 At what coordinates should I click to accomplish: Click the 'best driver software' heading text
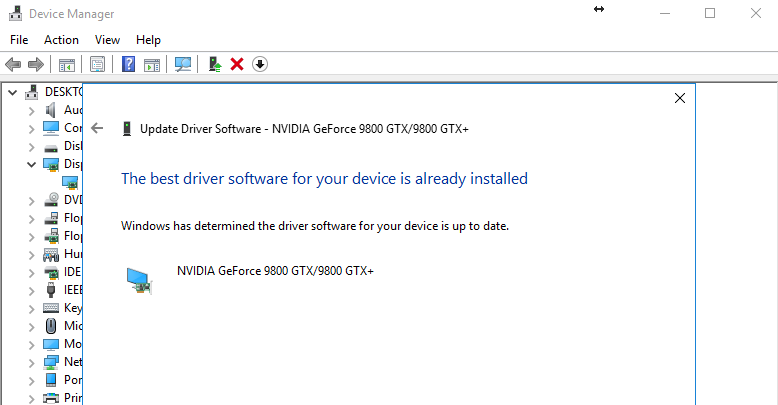324,179
